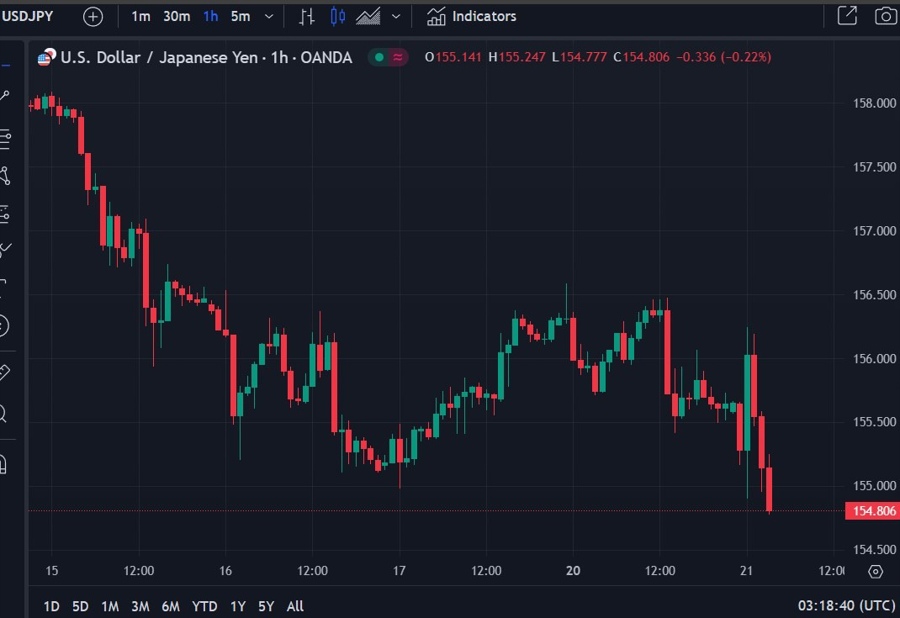Open the emoji icons tool

click(3, 325)
